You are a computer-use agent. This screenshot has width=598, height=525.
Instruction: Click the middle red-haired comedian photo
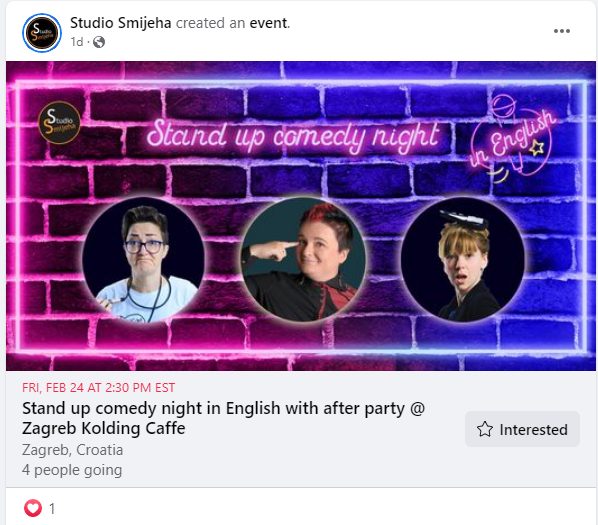tap(304, 260)
